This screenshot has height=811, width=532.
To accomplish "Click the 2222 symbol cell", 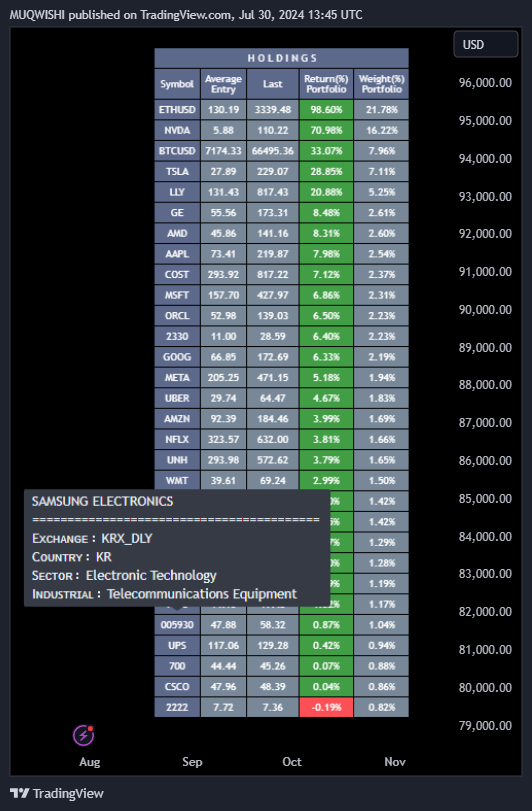I will pos(177,707).
